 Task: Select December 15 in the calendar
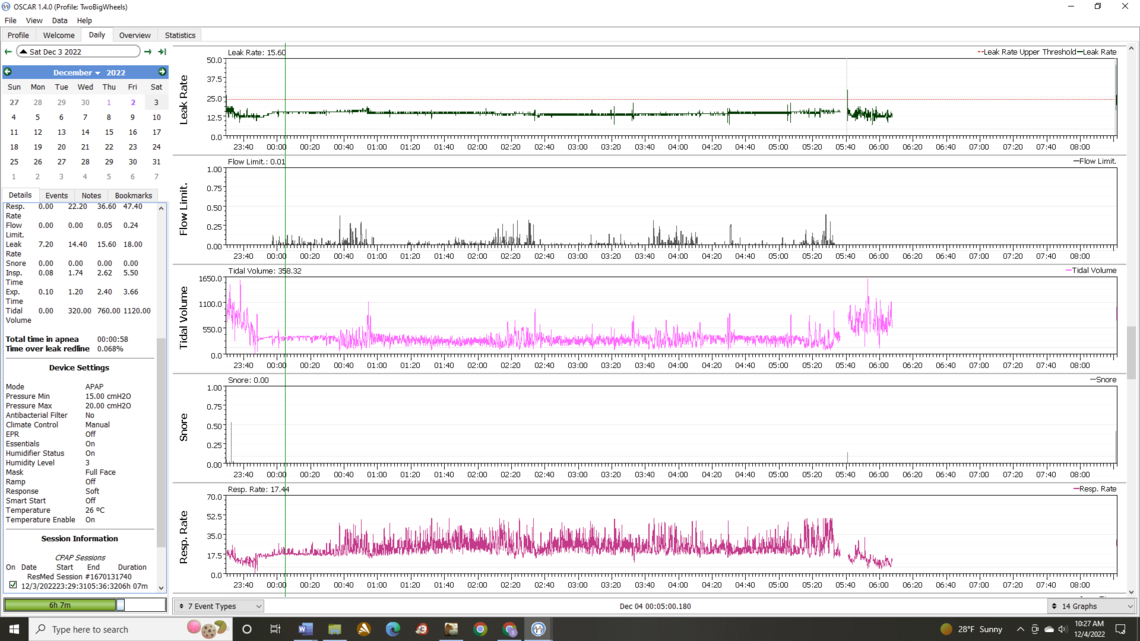pos(109,132)
